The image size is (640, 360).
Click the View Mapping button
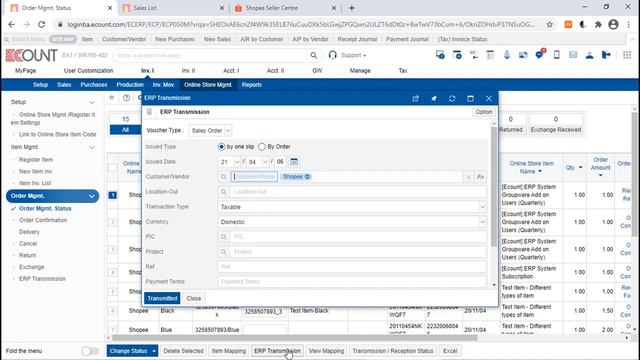pyautogui.click(x=327, y=351)
